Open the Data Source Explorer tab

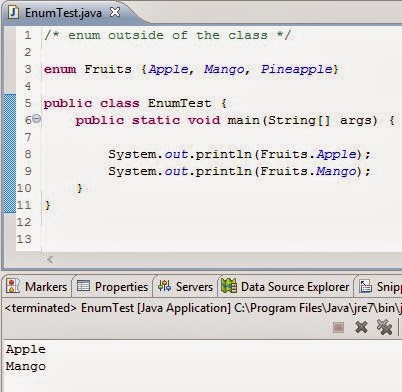coord(285,287)
